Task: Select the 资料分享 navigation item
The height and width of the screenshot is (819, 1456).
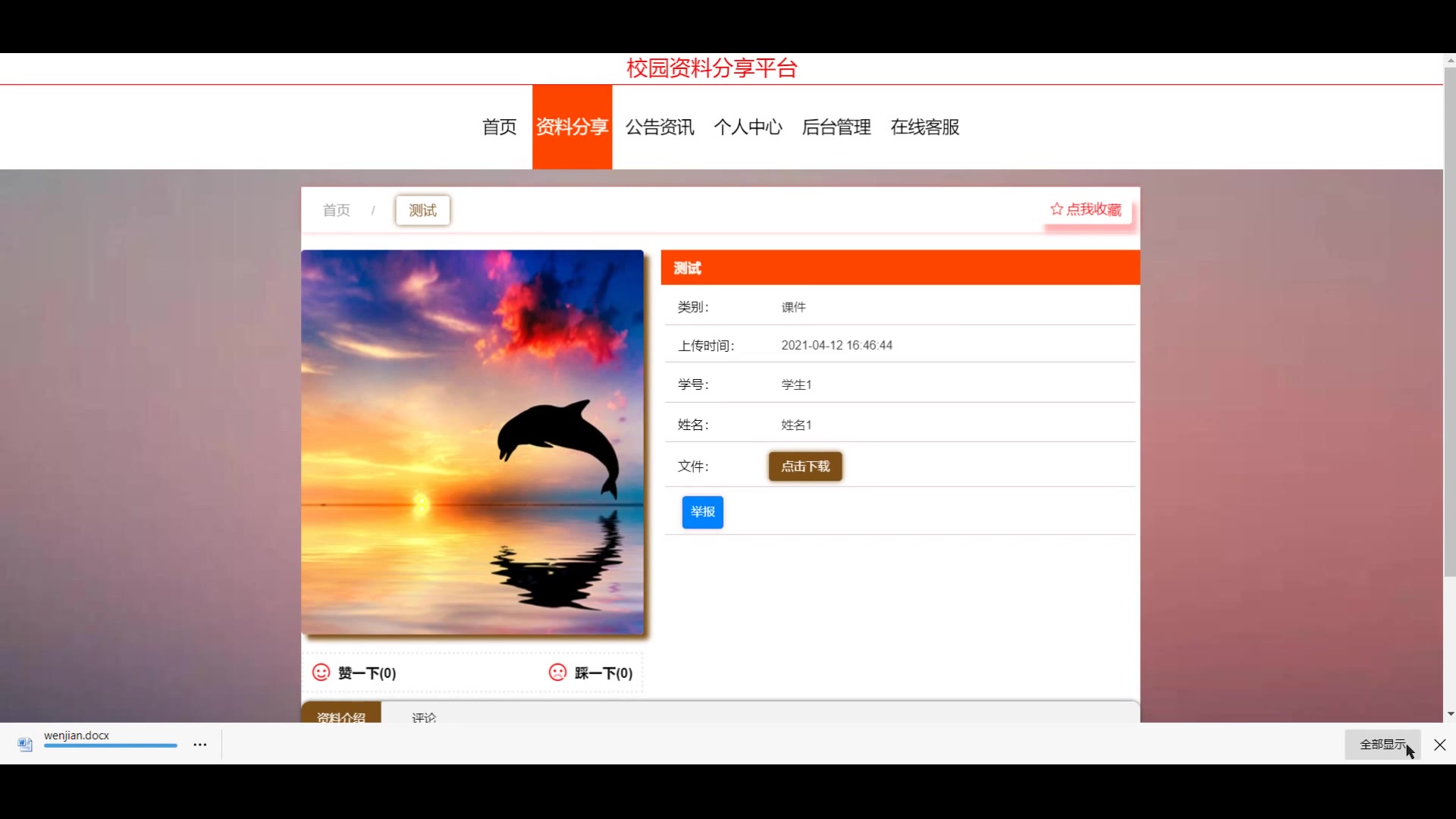Action: [x=573, y=127]
